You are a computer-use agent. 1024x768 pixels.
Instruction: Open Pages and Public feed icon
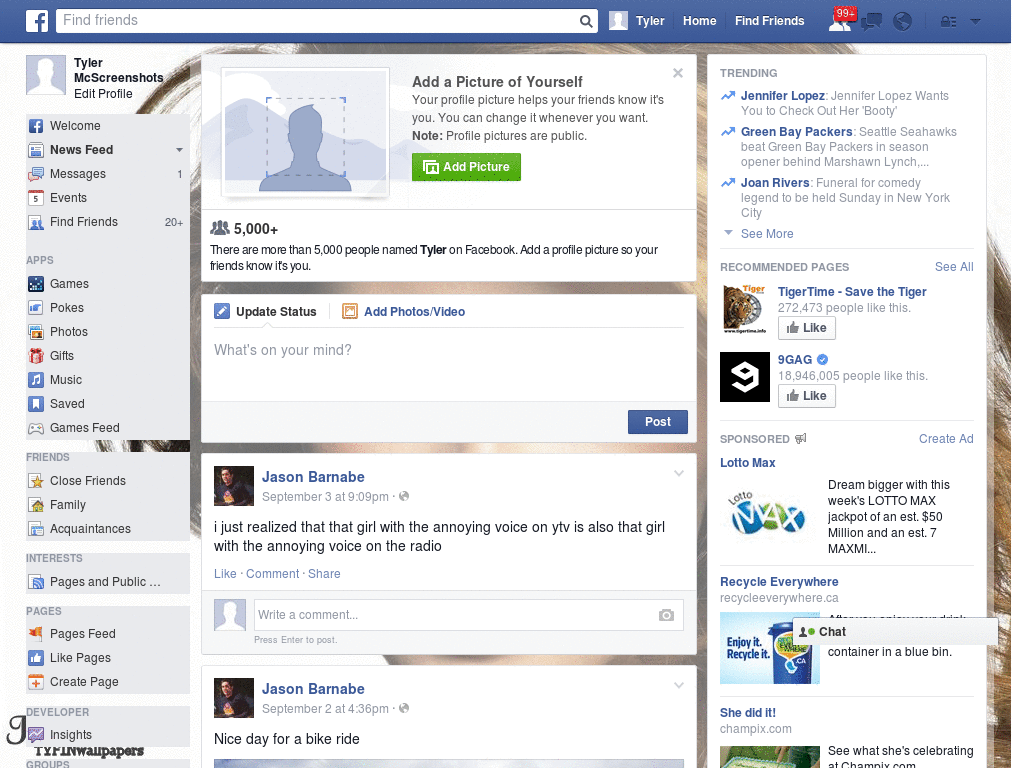(x=36, y=583)
